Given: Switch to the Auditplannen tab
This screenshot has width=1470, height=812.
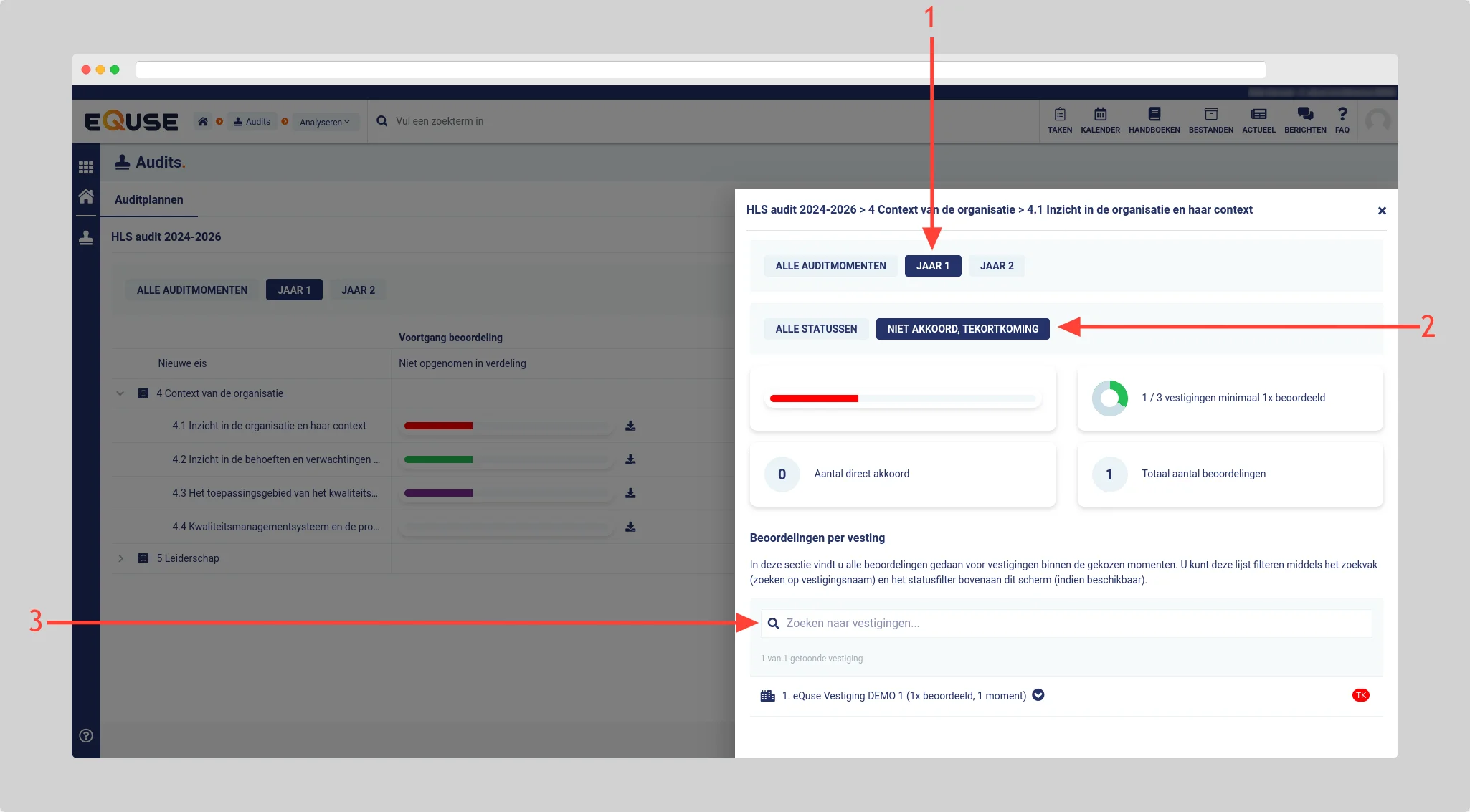Looking at the screenshot, I should pyautogui.click(x=148, y=200).
